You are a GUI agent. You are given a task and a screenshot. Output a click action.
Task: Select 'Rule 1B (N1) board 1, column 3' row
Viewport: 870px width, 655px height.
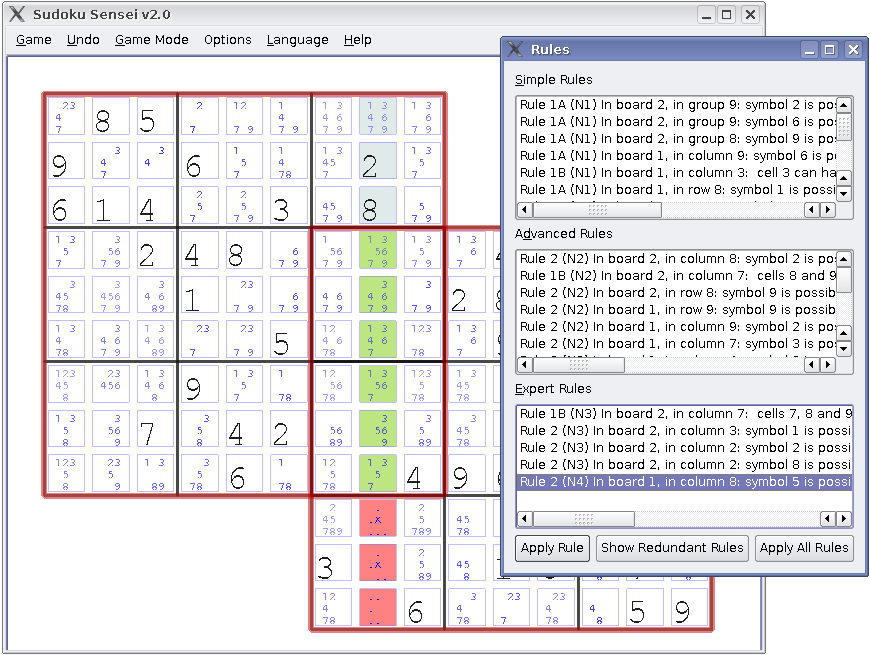tap(676, 172)
